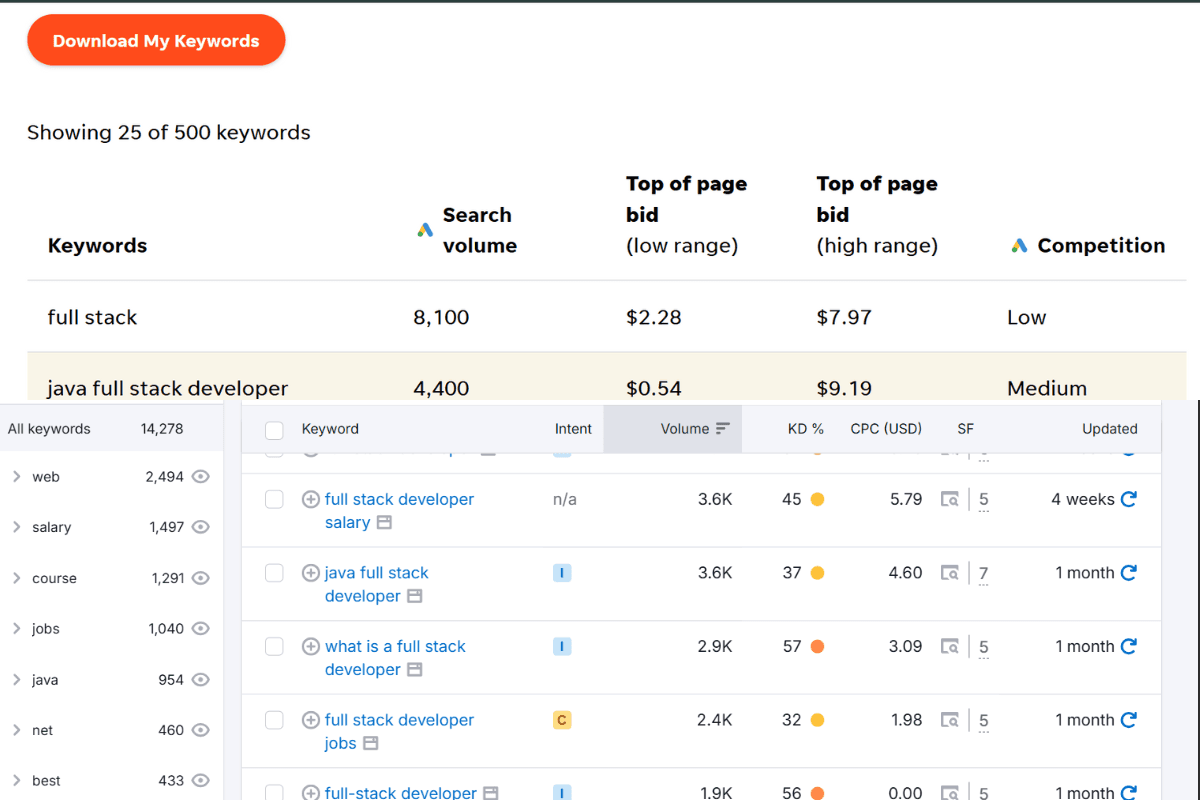The width and height of the screenshot is (1200, 800).
Task: Click the plus icon beside 'full stack developer jobs'
Action: pyautogui.click(x=311, y=720)
